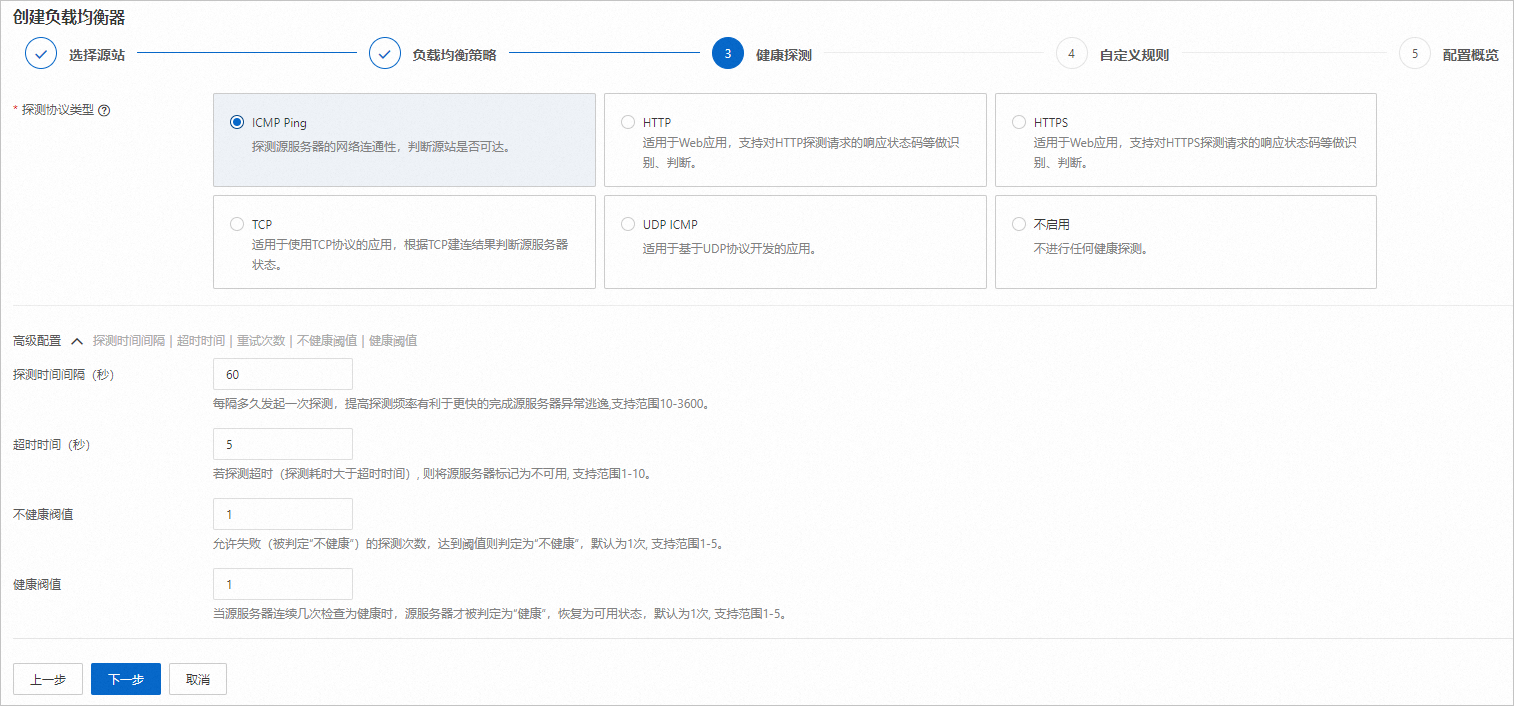Click the 高级配置 heading text
The width and height of the screenshot is (1514, 706).
[x=37, y=340]
